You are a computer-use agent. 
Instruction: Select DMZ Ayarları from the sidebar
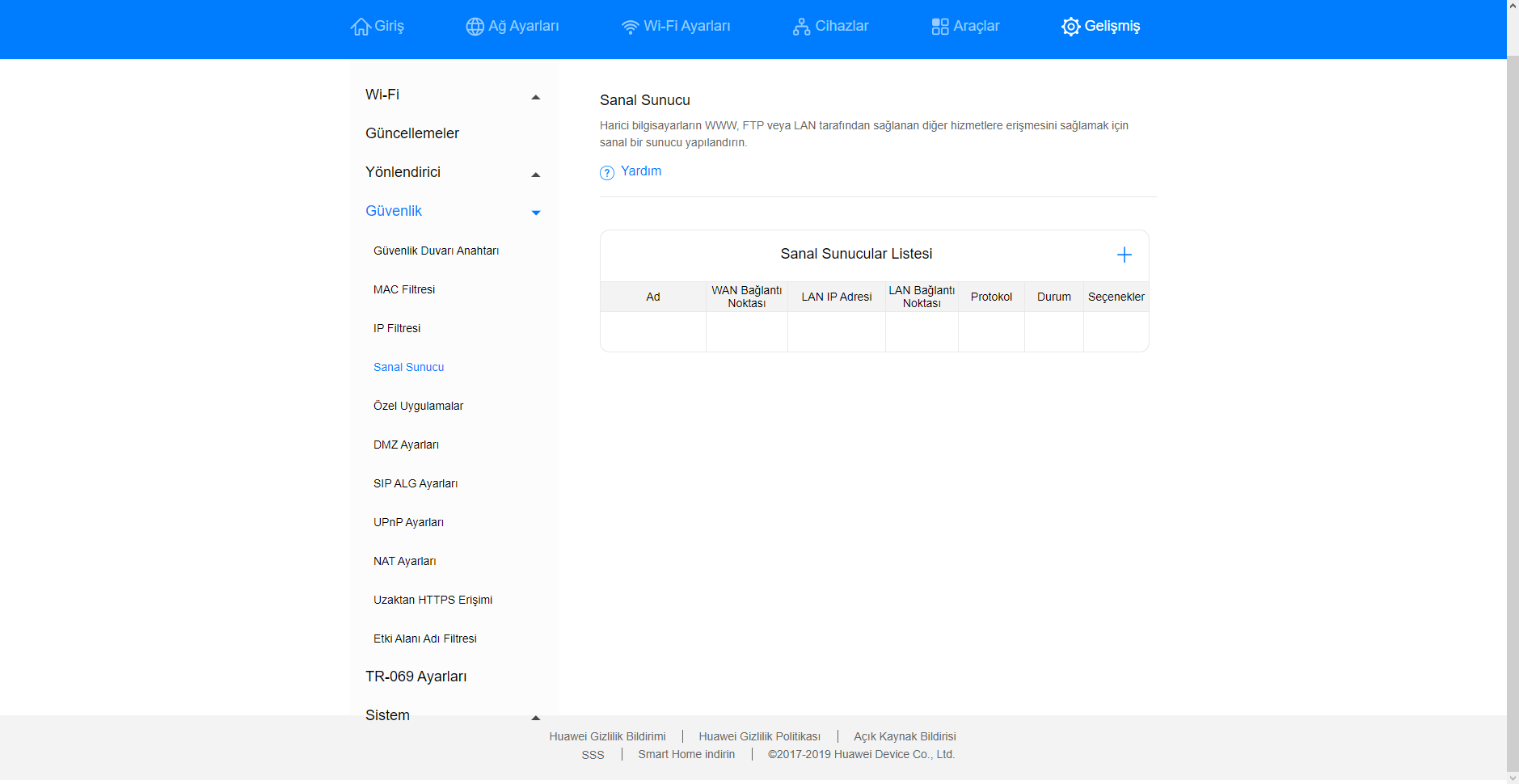(406, 445)
